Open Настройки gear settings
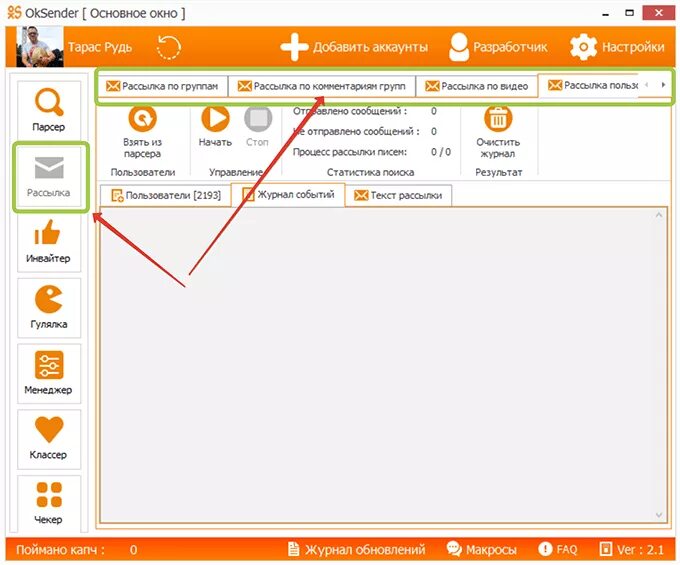Viewport: 680px width, 565px height. click(x=617, y=47)
